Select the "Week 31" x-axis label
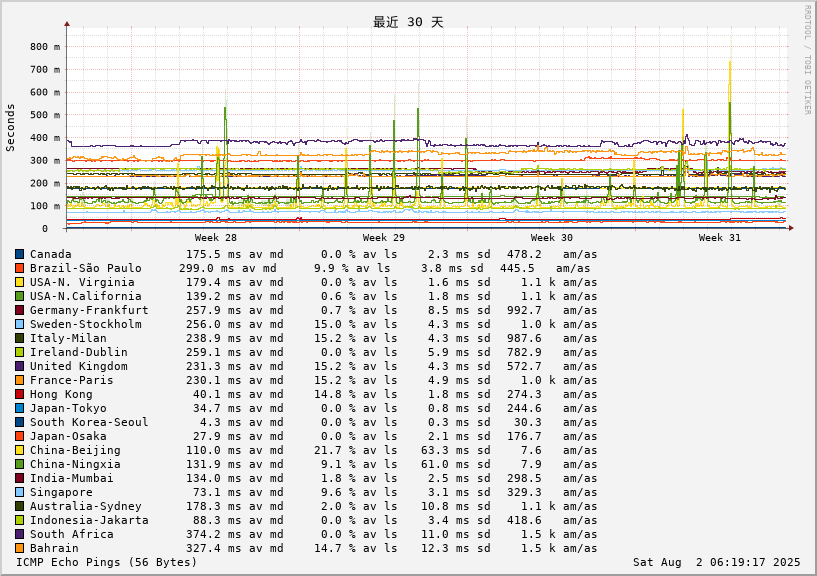Viewport: 817px width, 576px height. [720, 238]
